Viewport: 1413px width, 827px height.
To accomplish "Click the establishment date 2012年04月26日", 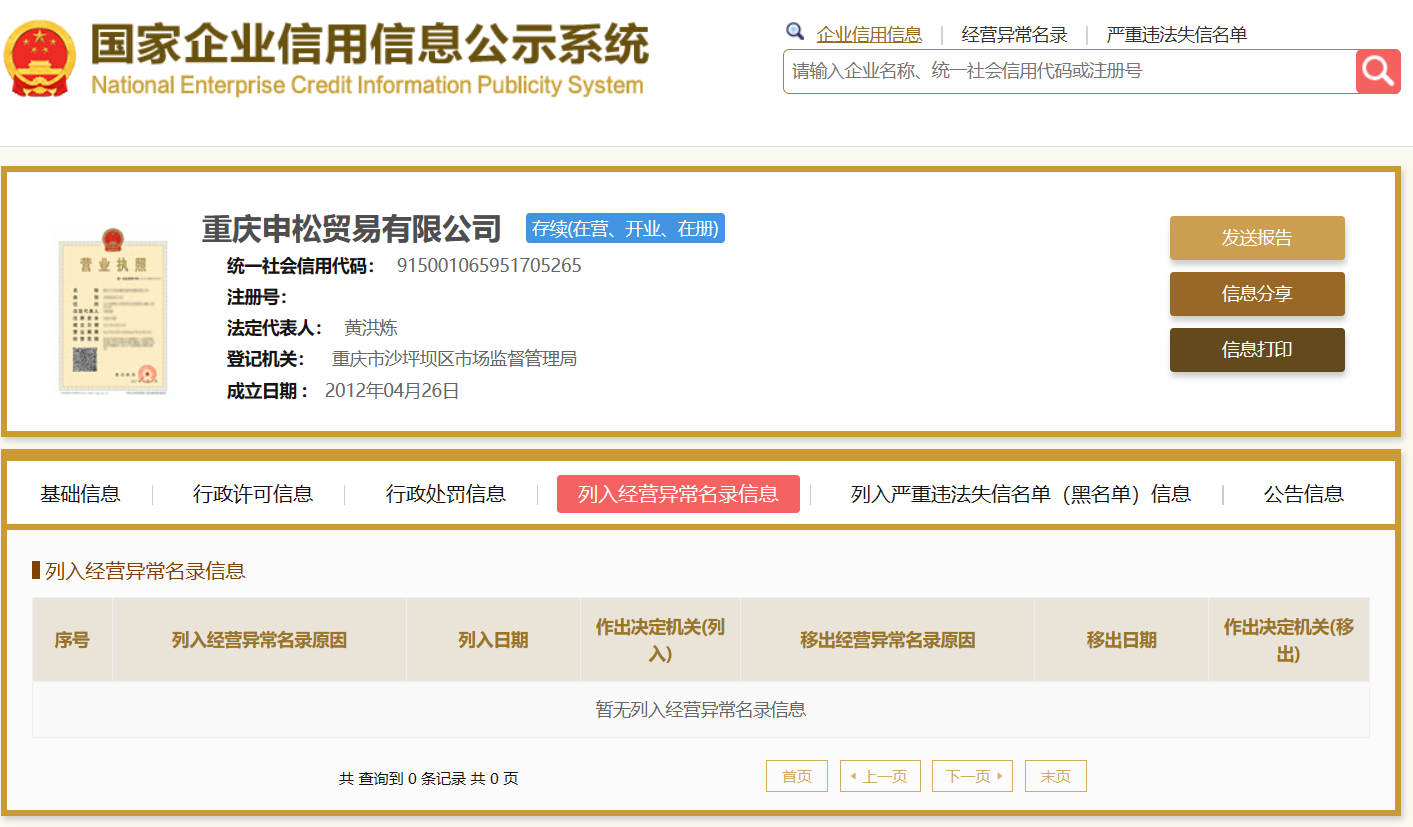I will tap(392, 391).
